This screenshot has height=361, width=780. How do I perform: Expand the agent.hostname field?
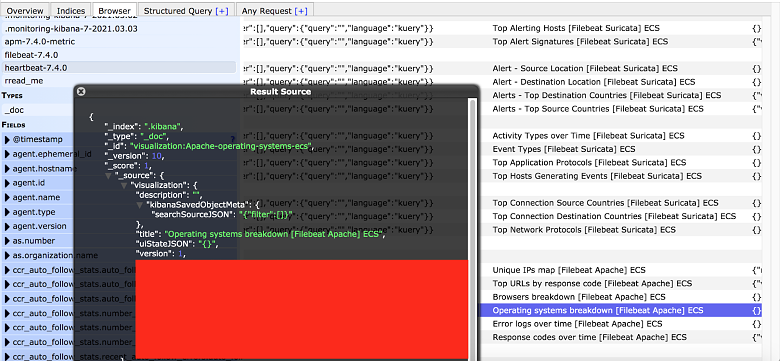click(x=7, y=169)
